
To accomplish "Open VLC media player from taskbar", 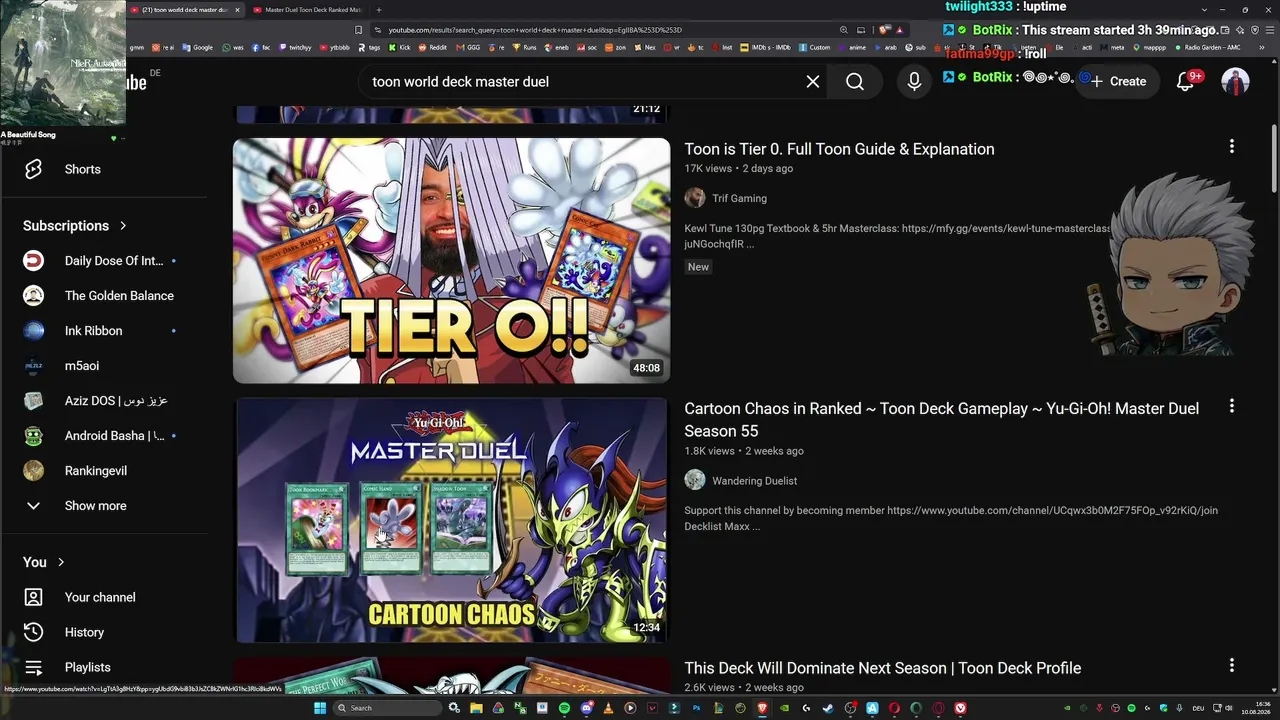I will coord(608,708).
